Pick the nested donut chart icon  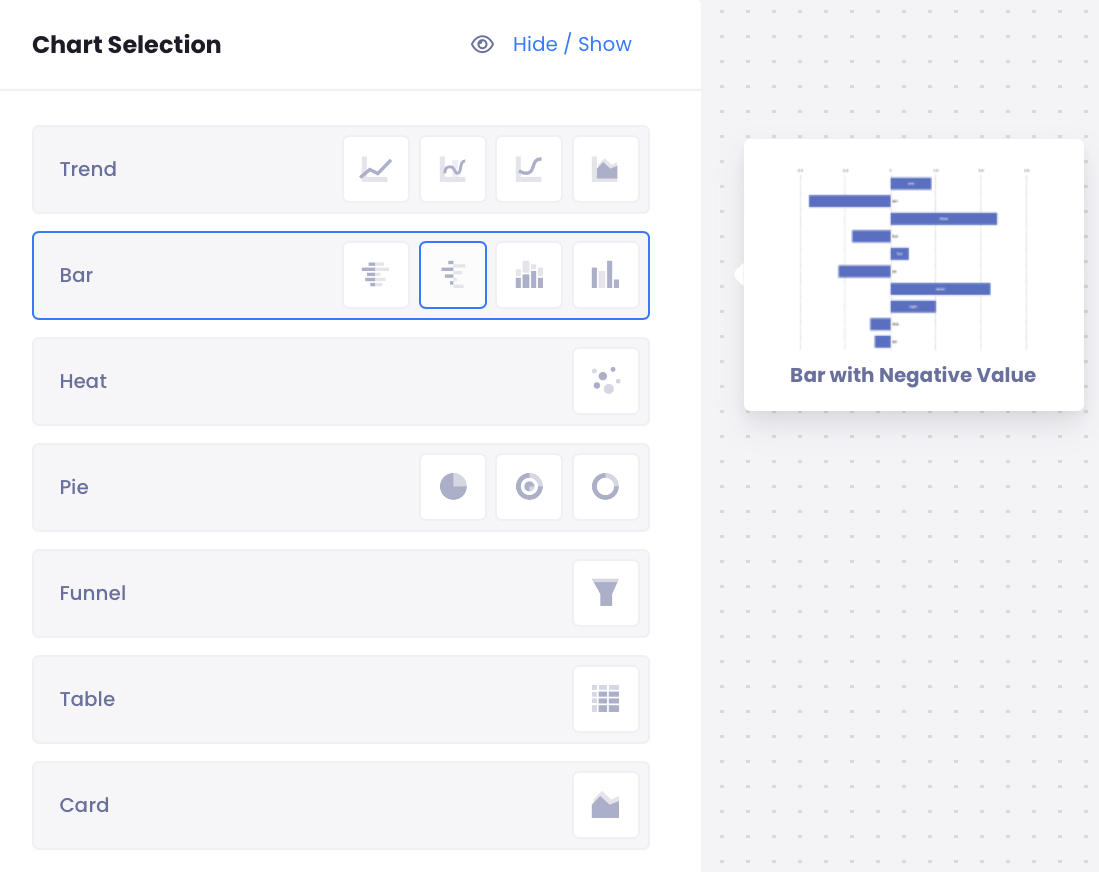click(x=529, y=487)
